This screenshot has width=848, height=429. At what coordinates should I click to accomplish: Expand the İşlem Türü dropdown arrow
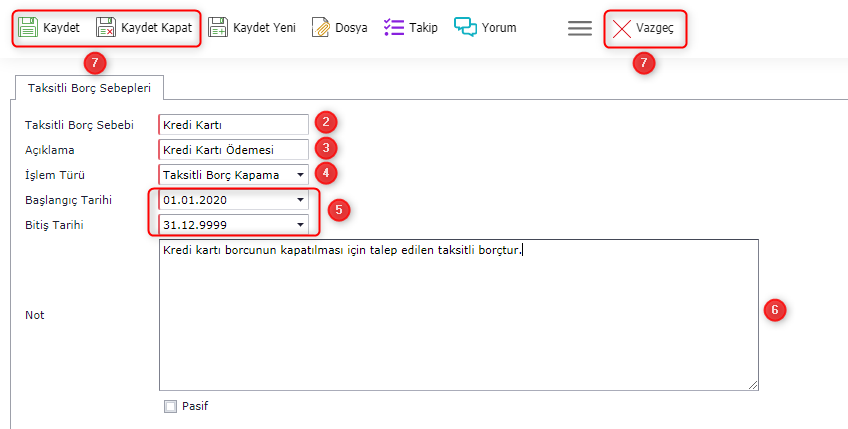point(300,175)
